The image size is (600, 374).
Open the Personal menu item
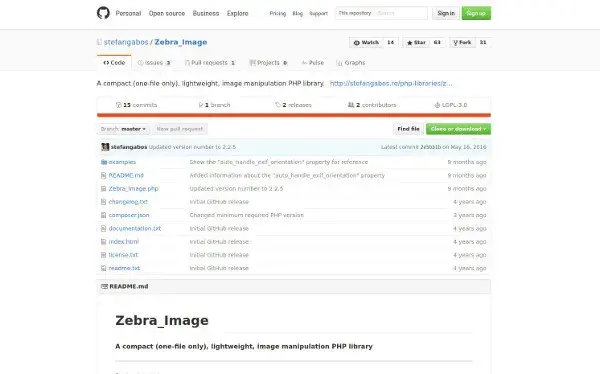[128, 13]
